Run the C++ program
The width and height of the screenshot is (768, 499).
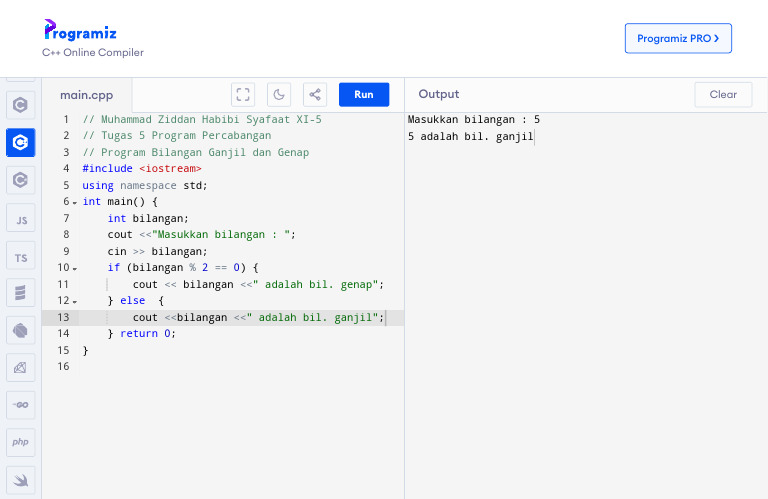coord(364,95)
